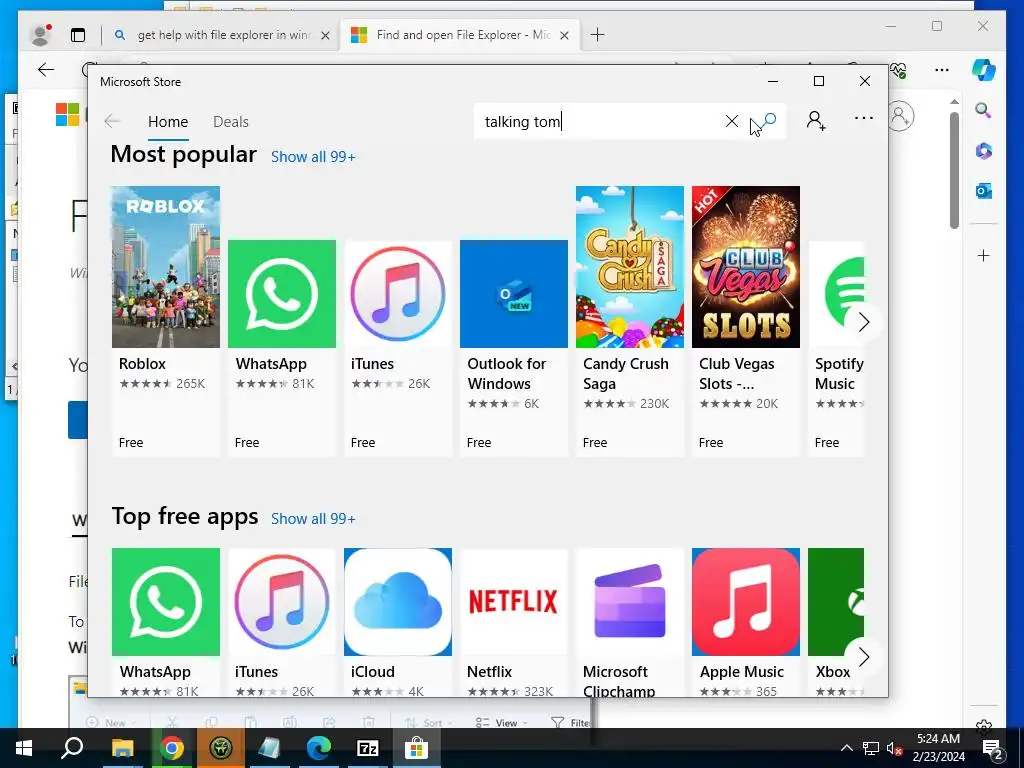Open Windows taskbar search
Screen dimensions: 1024x768
click(x=72, y=748)
